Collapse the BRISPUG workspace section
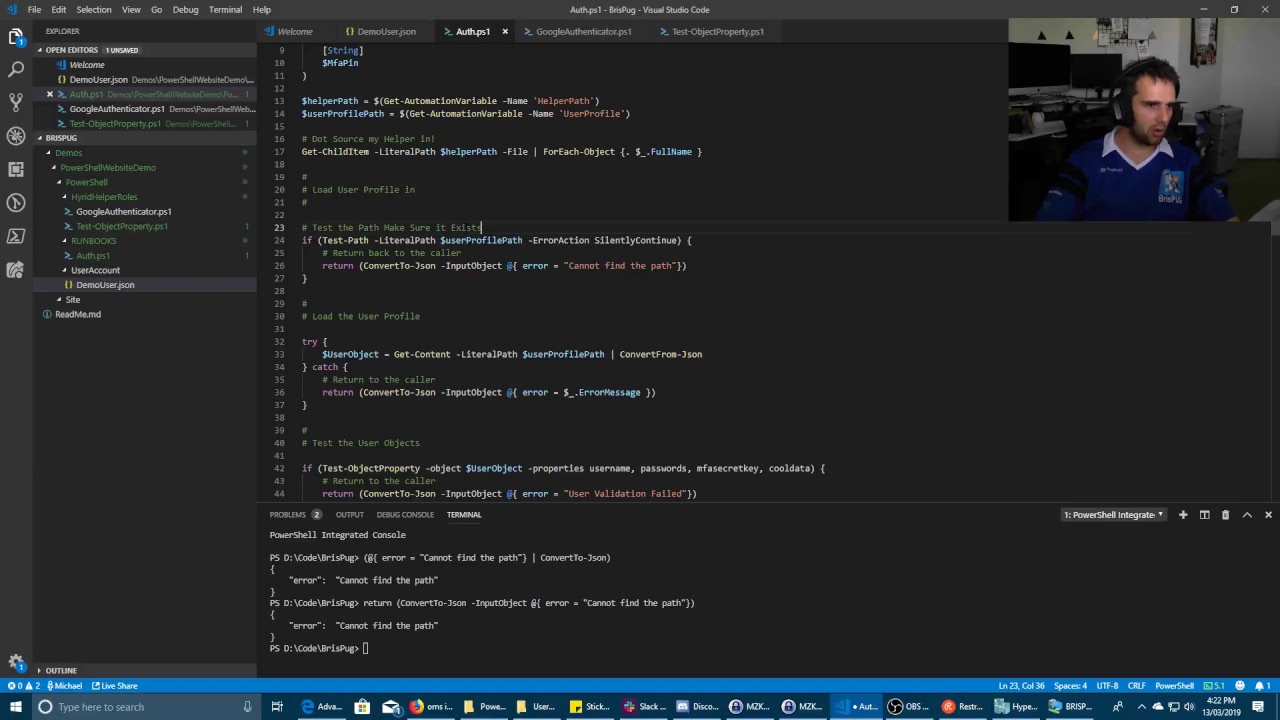Viewport: 1280px width, 720px height. (x=61, y=138)
